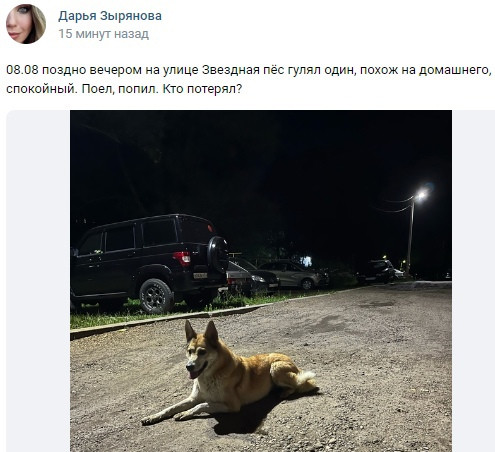Click the SUV's spare wheel cover
Screen dimensions: 495x452
218,255
